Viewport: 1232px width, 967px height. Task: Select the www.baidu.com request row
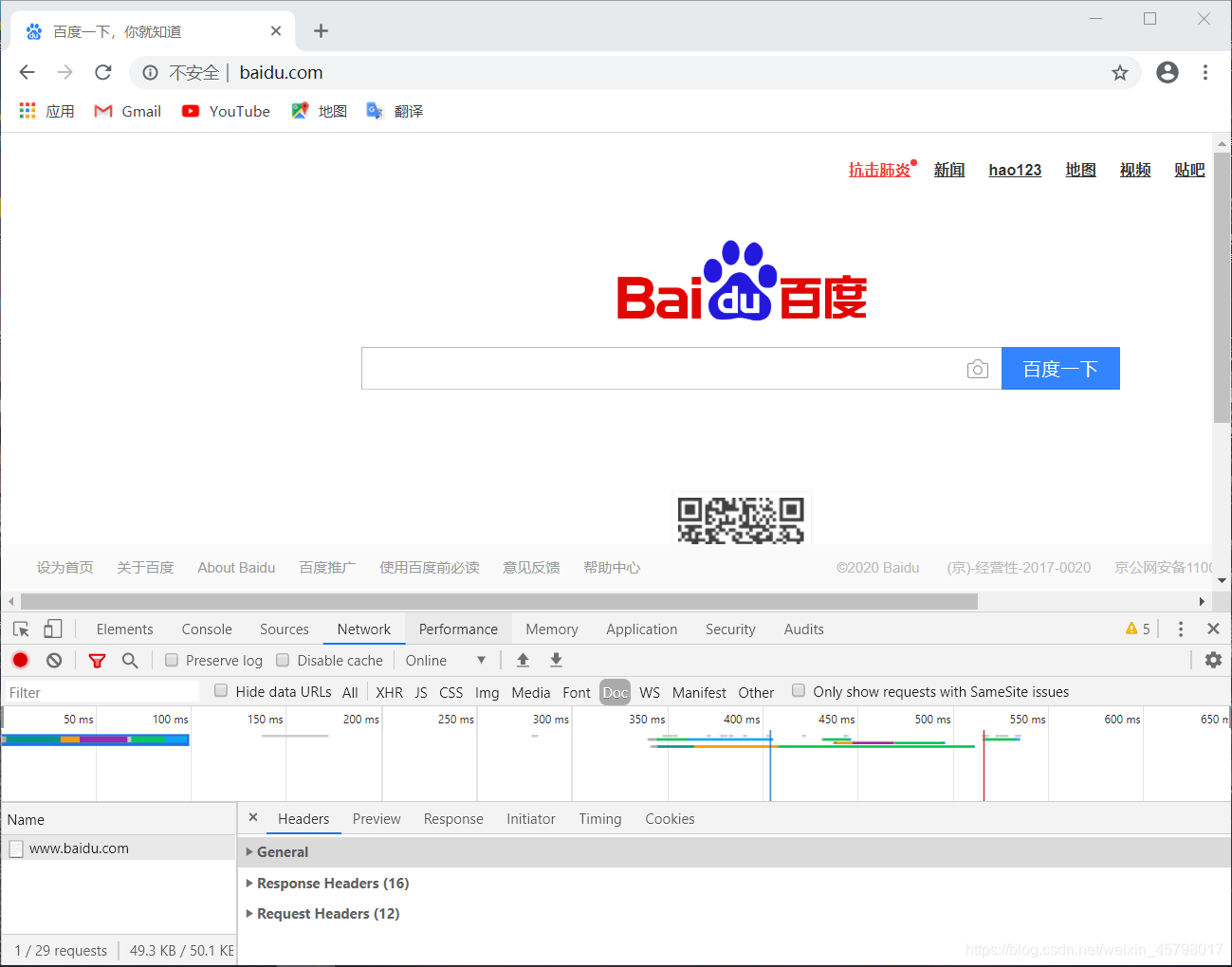click(x=118, y=848)
